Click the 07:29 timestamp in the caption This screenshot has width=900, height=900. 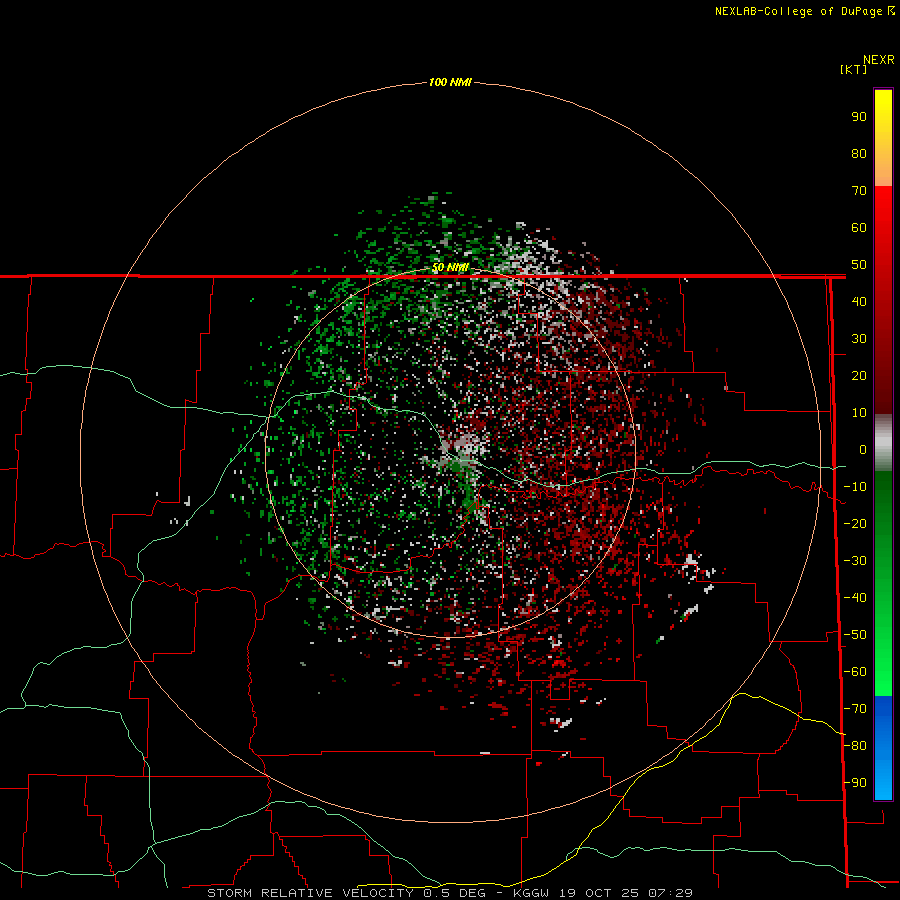670,893
